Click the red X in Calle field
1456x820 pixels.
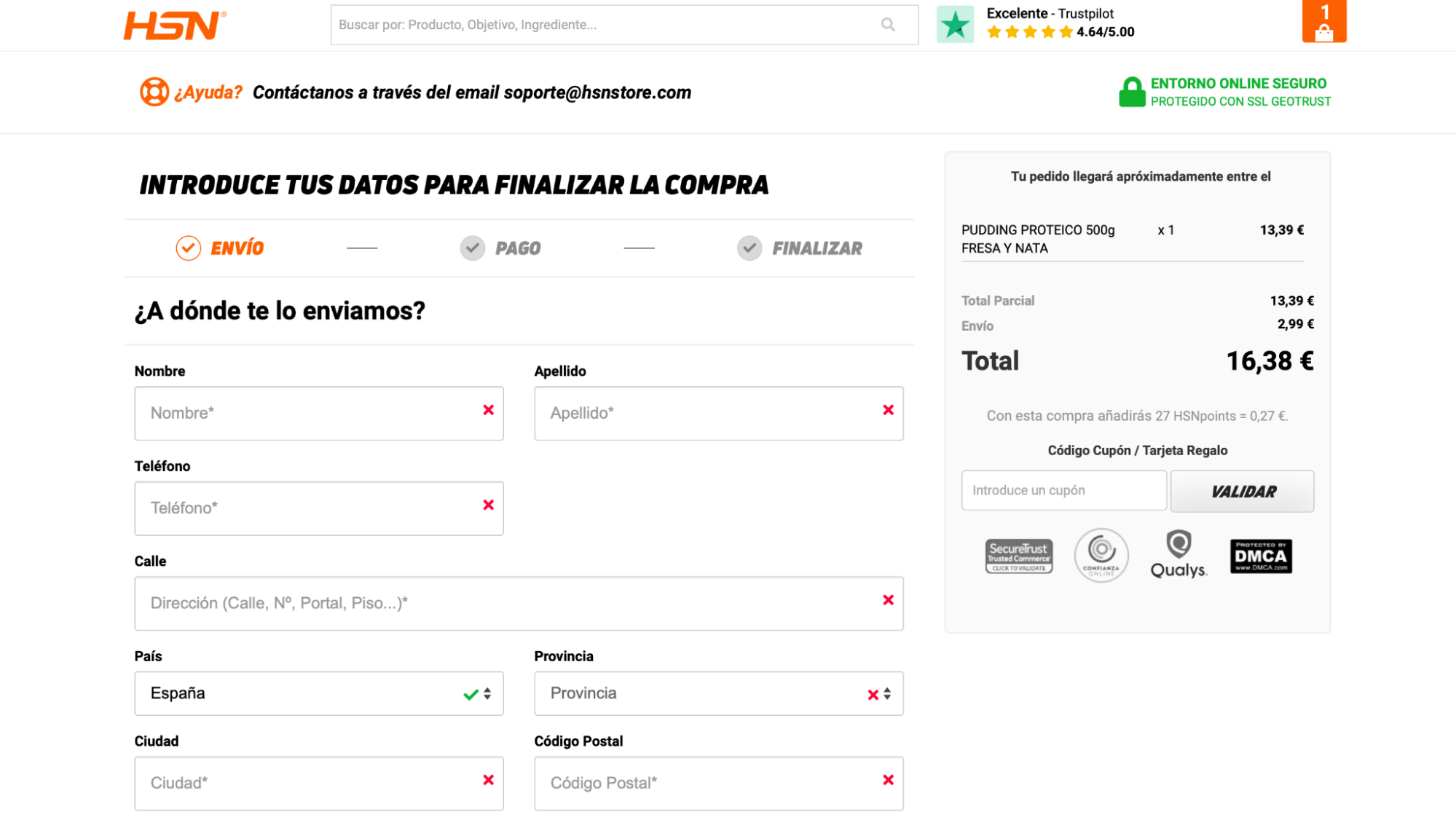tap(888, 600)
